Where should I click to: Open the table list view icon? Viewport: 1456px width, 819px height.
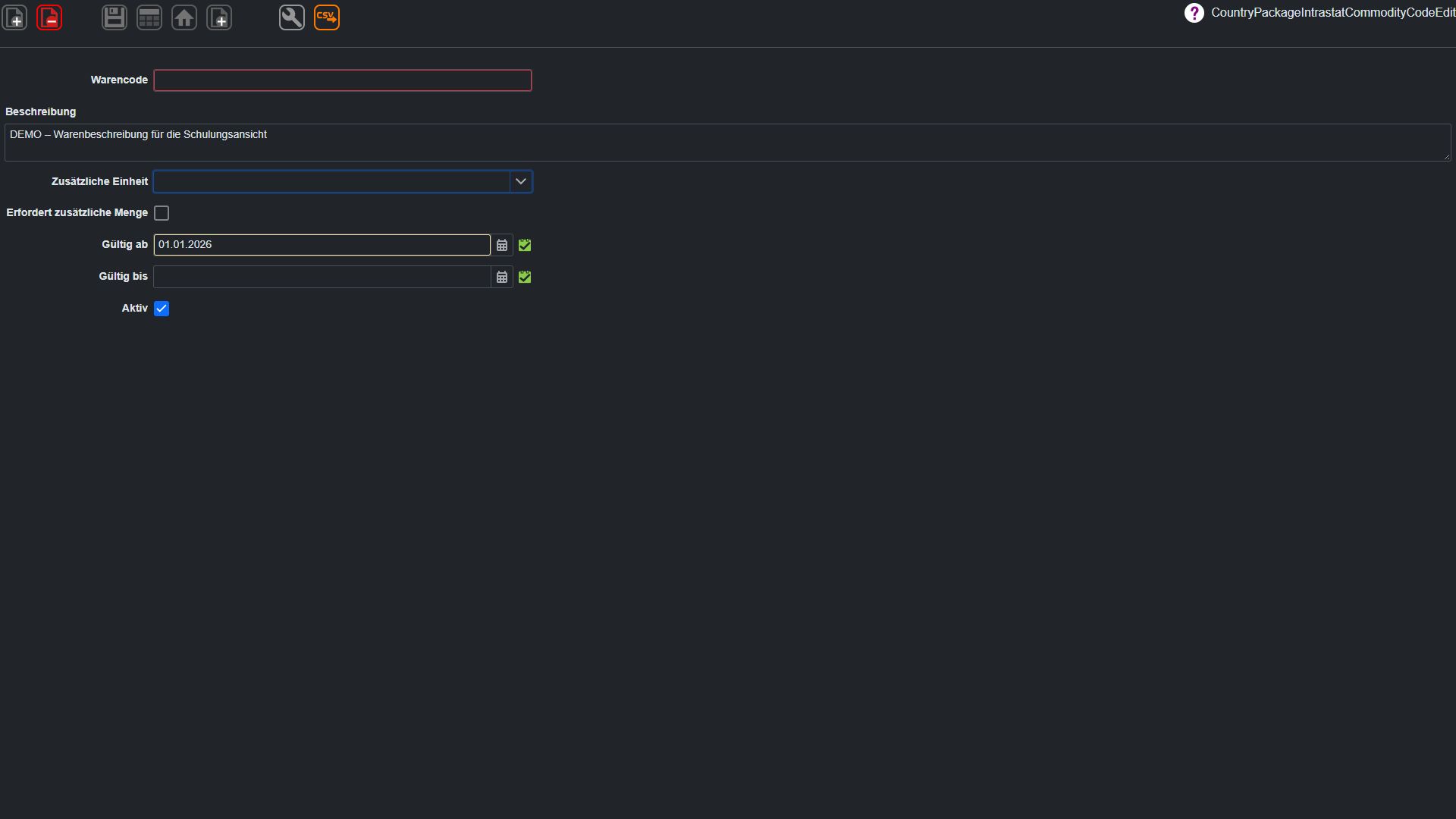[149, 17]
